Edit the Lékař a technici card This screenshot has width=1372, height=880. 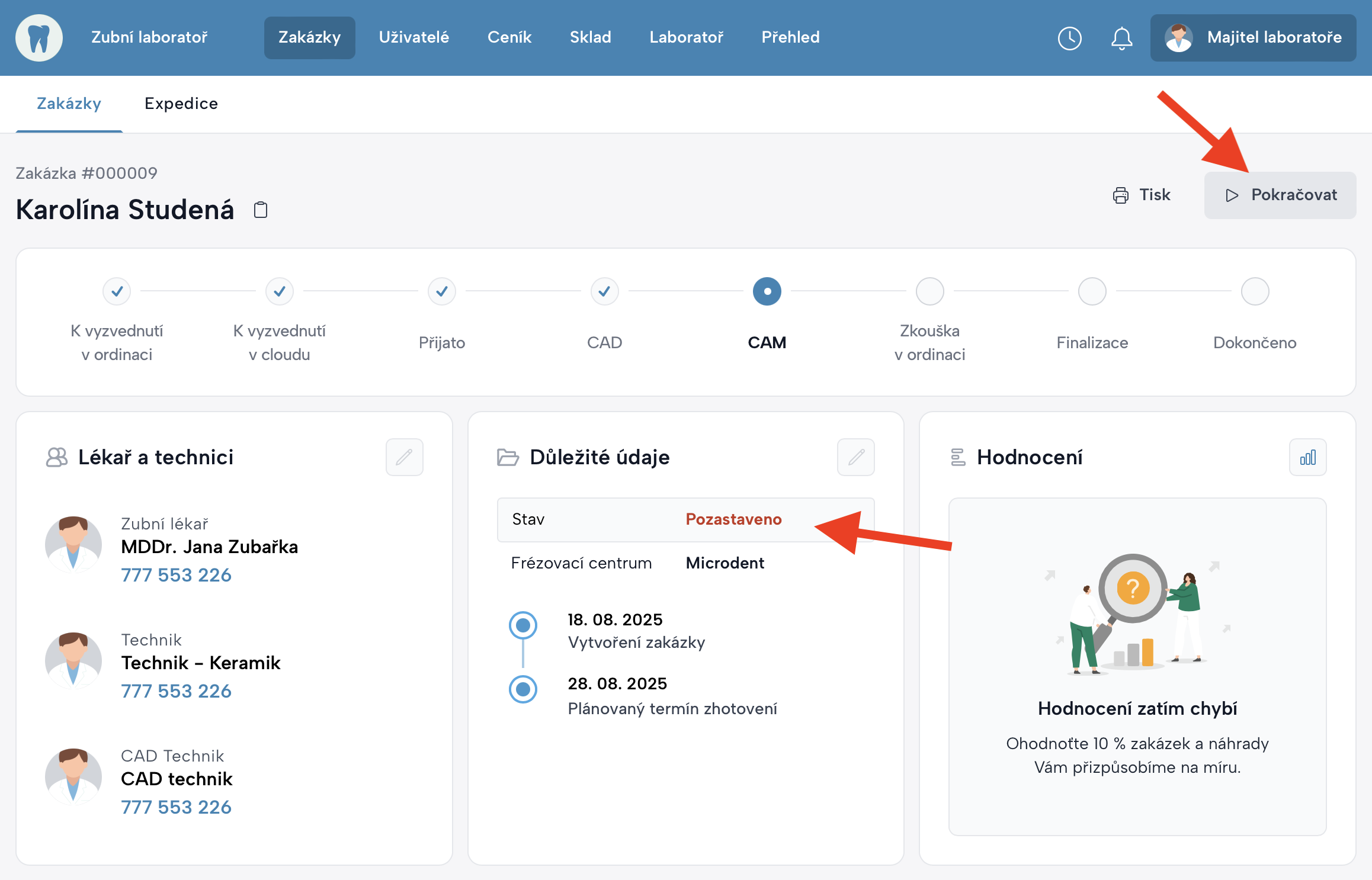[x=404, y=457]
